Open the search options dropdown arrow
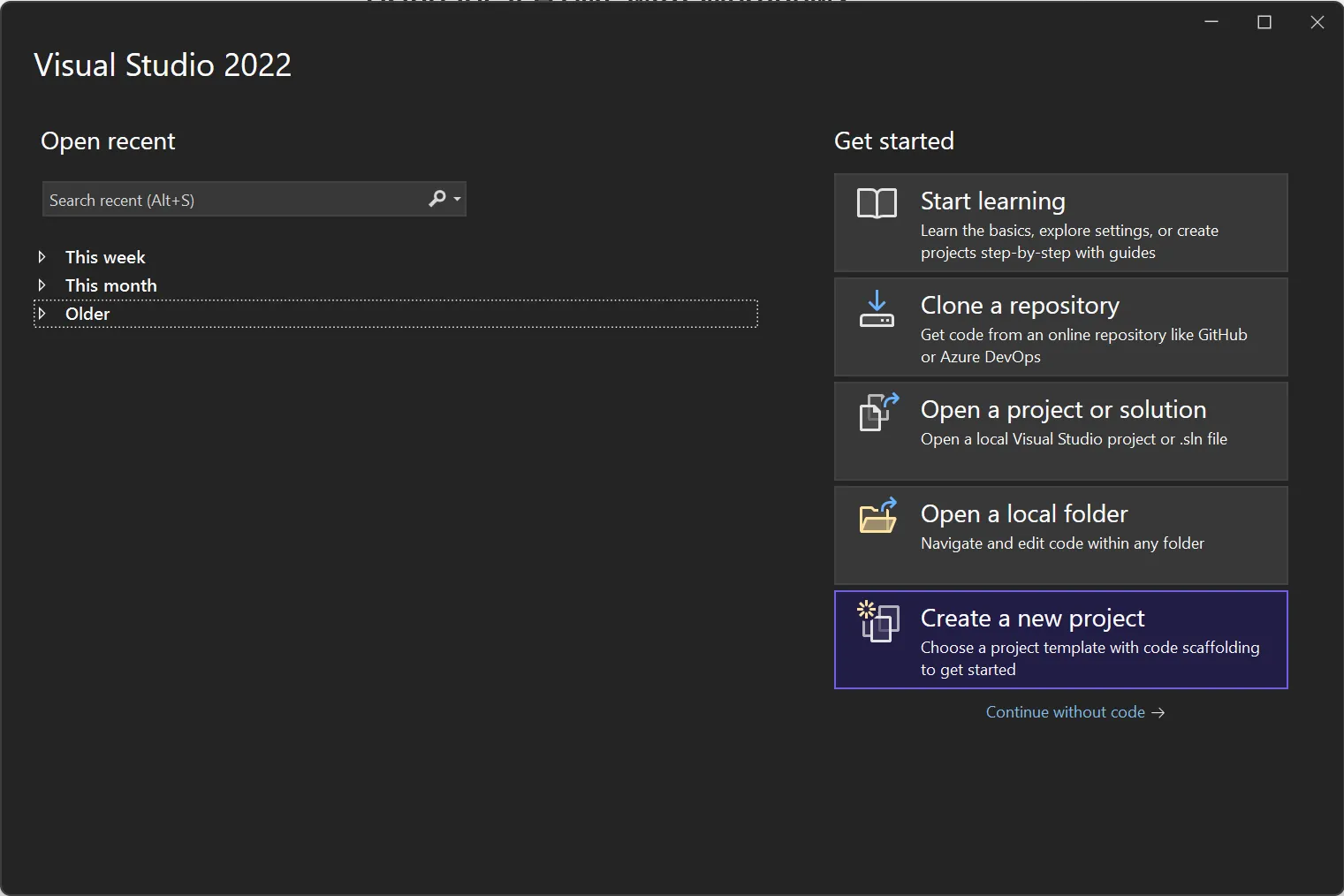The image size is (1344, 896). click(x=456, y=199)
